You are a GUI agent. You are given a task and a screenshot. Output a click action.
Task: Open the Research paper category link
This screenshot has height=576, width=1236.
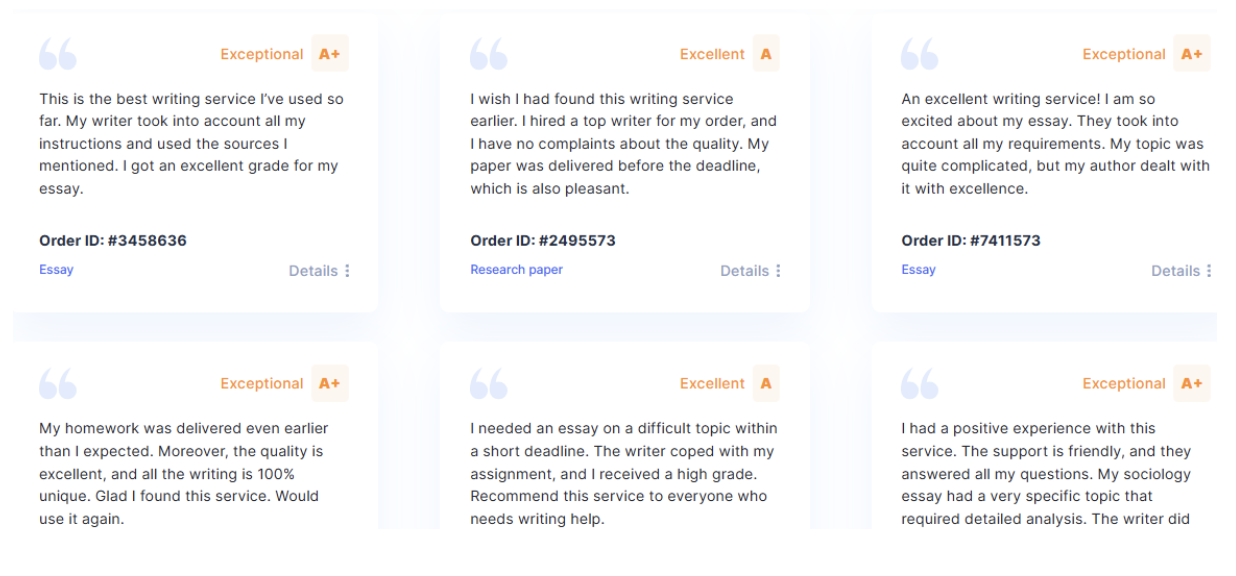[x=516, y=269]
